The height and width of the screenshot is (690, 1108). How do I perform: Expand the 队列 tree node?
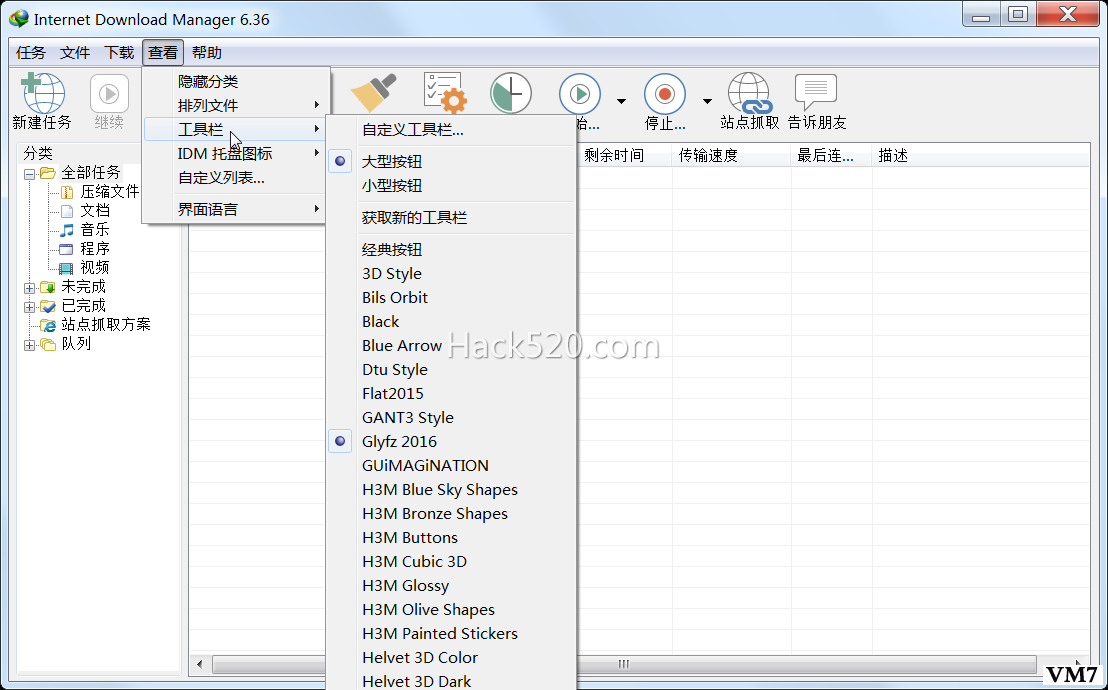pos(29,346)
